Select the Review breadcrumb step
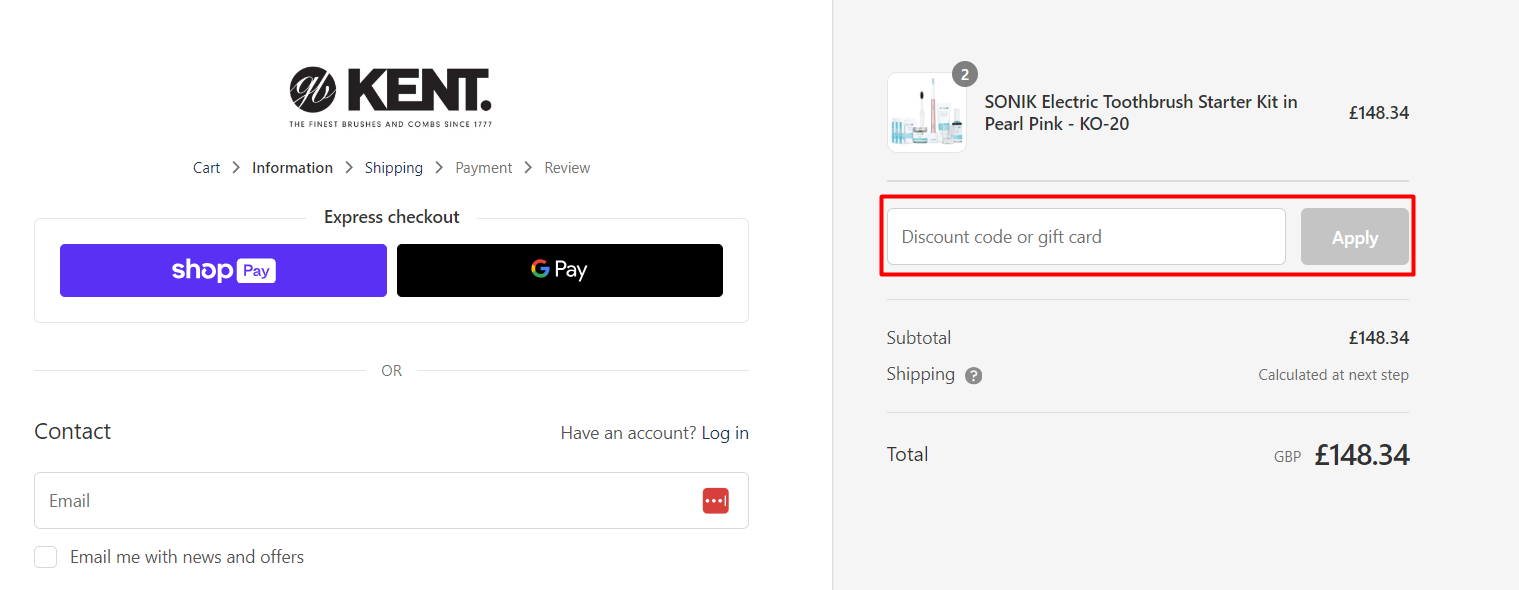This screenshot has height=590, width=1519. tap(567, 168)
